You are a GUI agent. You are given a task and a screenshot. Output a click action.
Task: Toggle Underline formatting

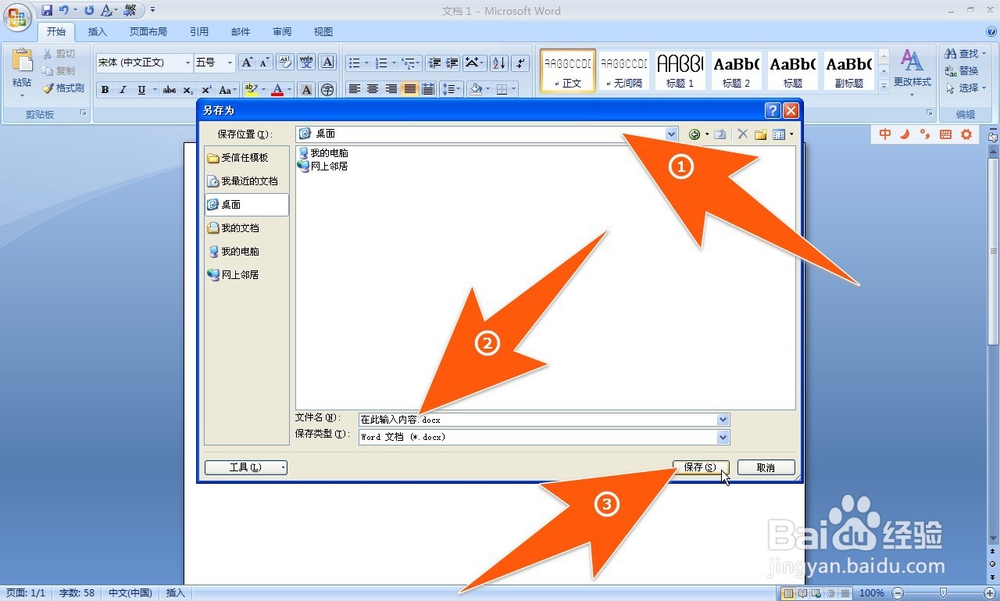tap(142, 90)
